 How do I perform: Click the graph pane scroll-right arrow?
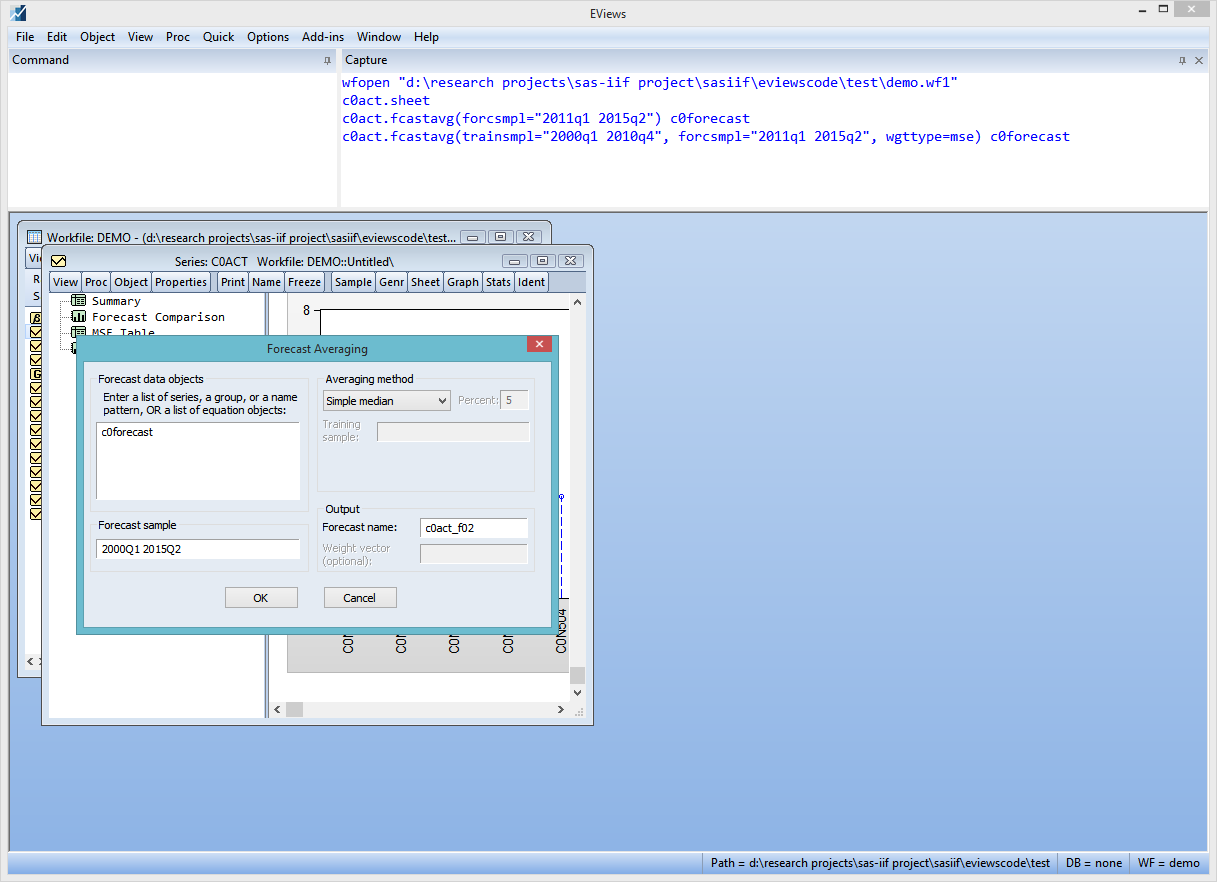pyautogui.click(x=561, y=709)
